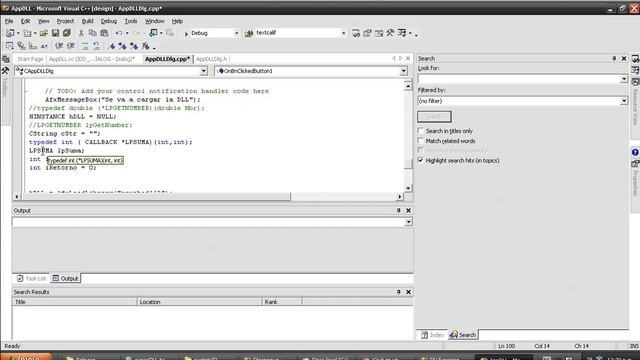The width and height of the screenshot is (640, 360).
Task: Open the Build menu
Action: 87,21
